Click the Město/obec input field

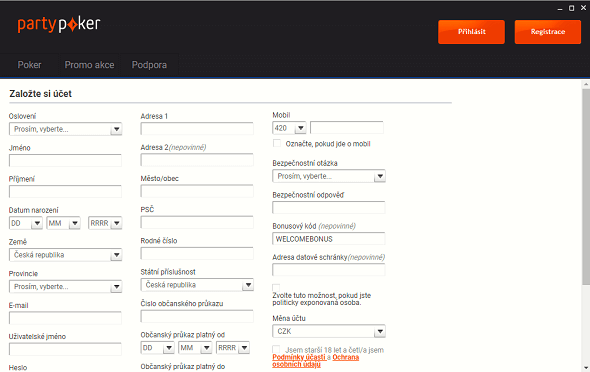pyautogui.click(x=197, y=191)
